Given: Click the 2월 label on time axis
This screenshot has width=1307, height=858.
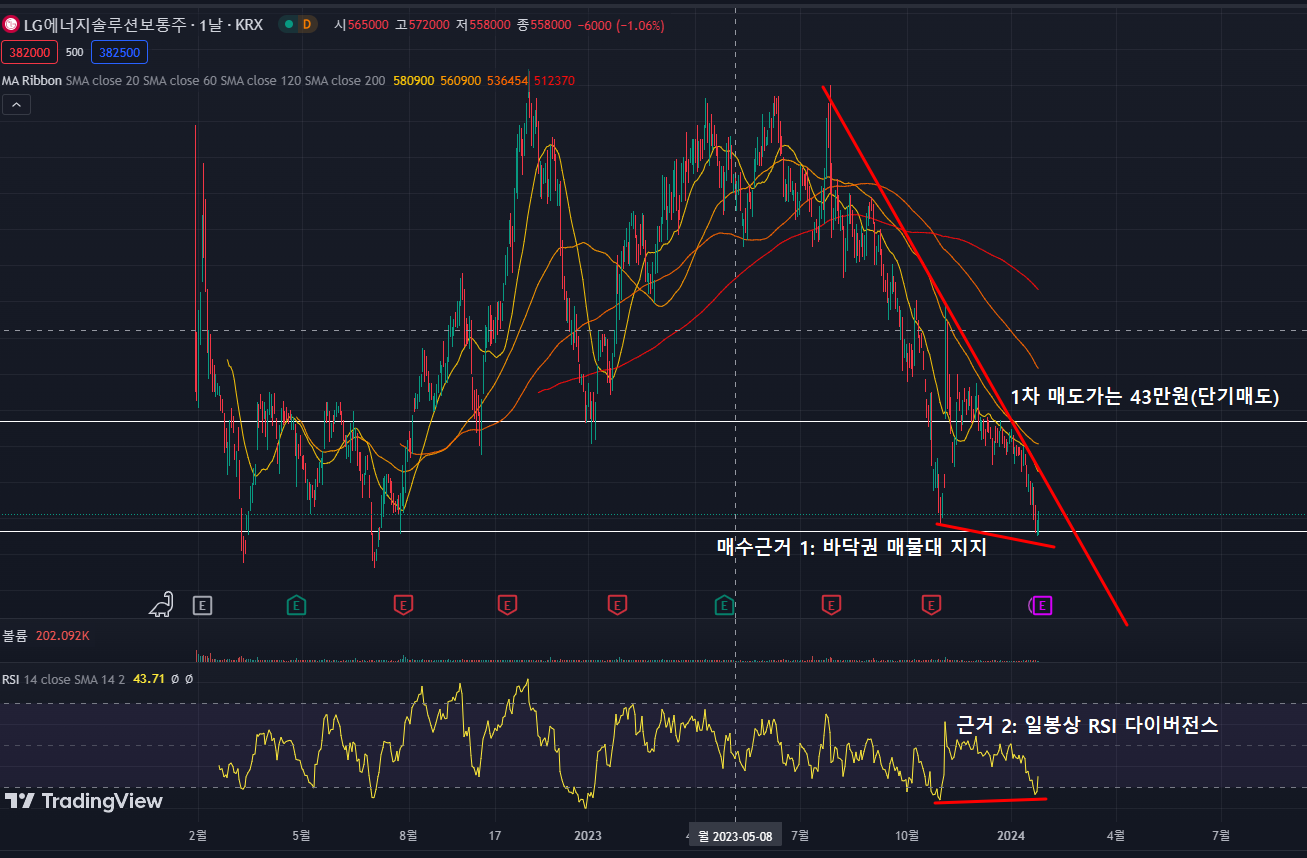Looking at the screenshot, I should tap(197, 836).
